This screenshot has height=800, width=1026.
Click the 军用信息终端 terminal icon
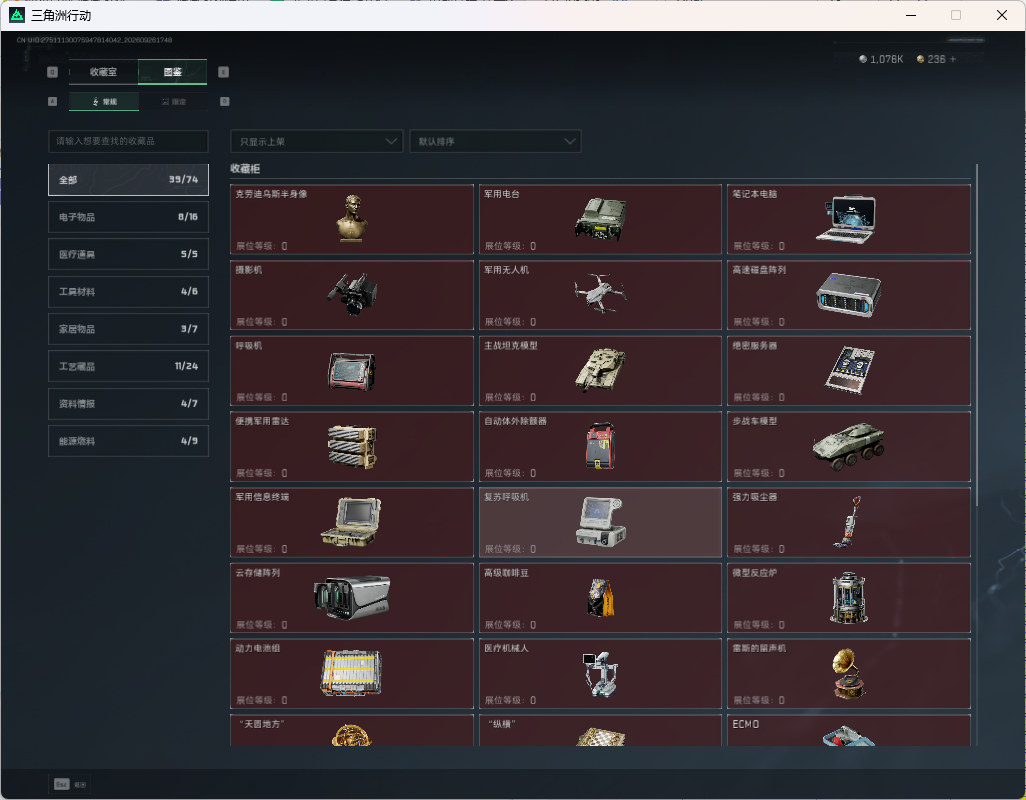pyautogui.click(x=351, y=521)
